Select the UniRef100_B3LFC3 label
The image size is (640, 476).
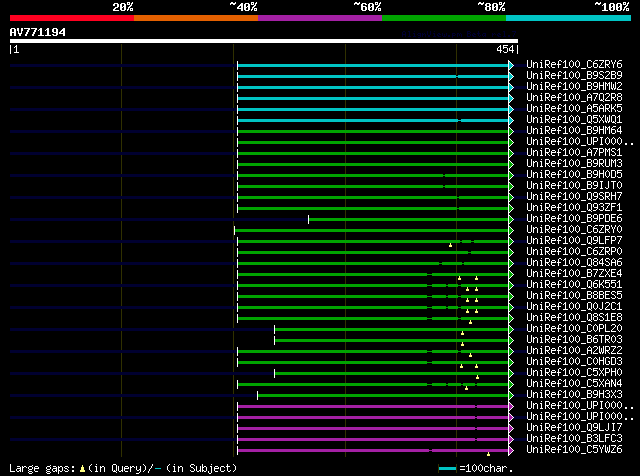[574, 439]
